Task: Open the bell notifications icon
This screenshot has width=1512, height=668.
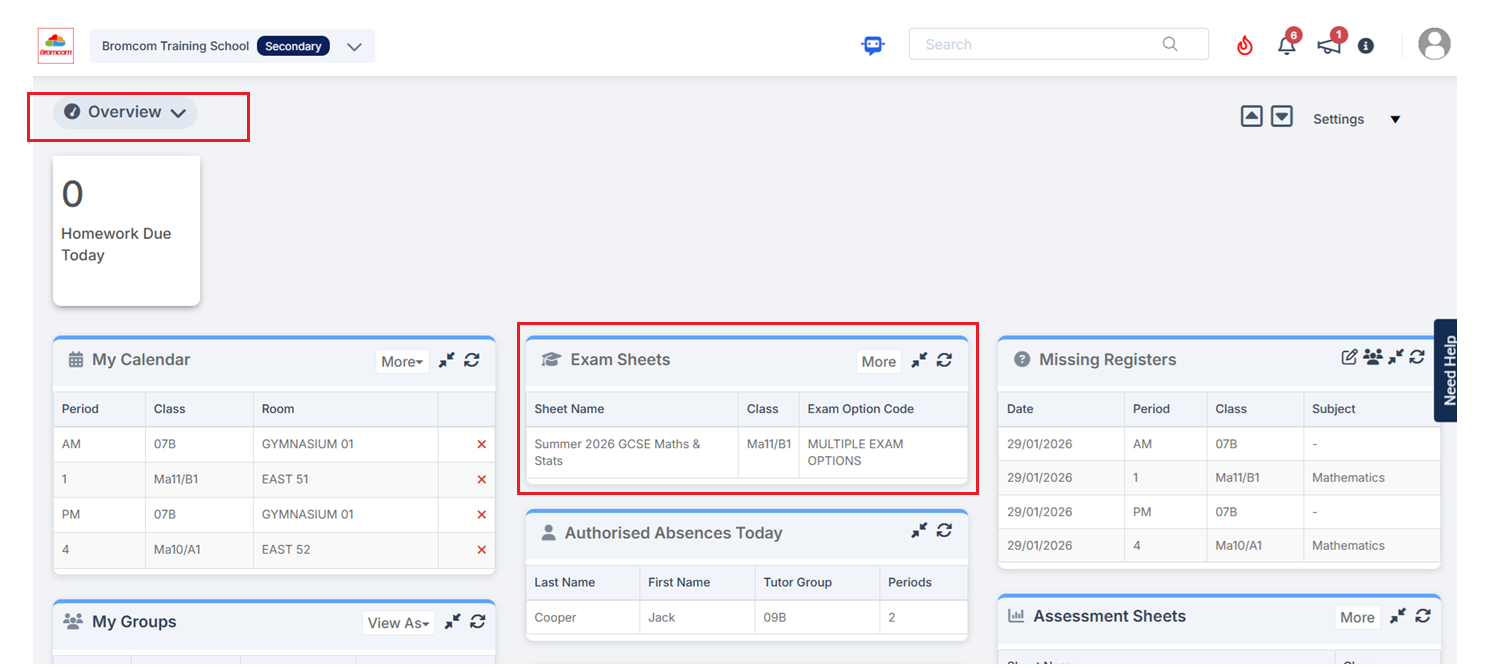Action: pyautogui.click(x=1287, y=45)
